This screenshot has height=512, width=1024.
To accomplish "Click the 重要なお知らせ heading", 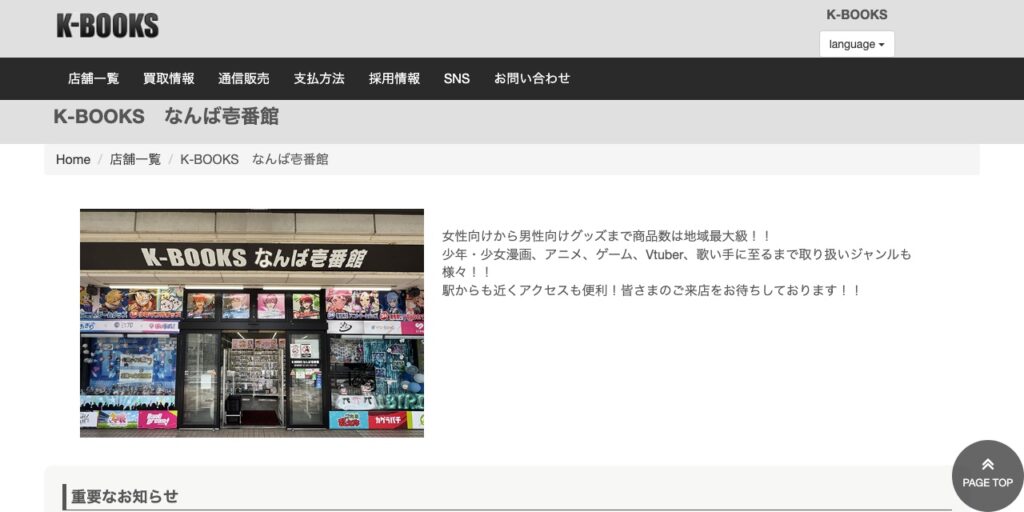I will coord(124,496).
